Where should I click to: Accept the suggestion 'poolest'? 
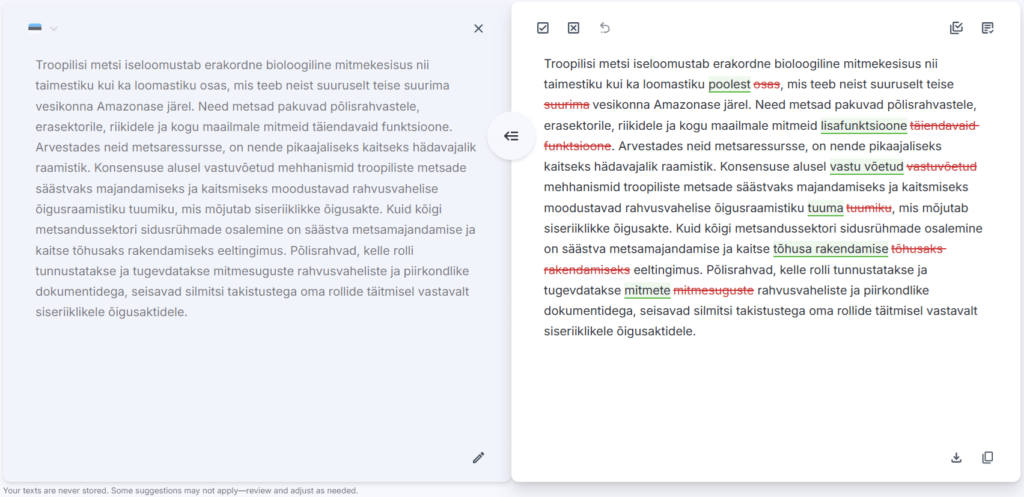[x=728, y=84]
